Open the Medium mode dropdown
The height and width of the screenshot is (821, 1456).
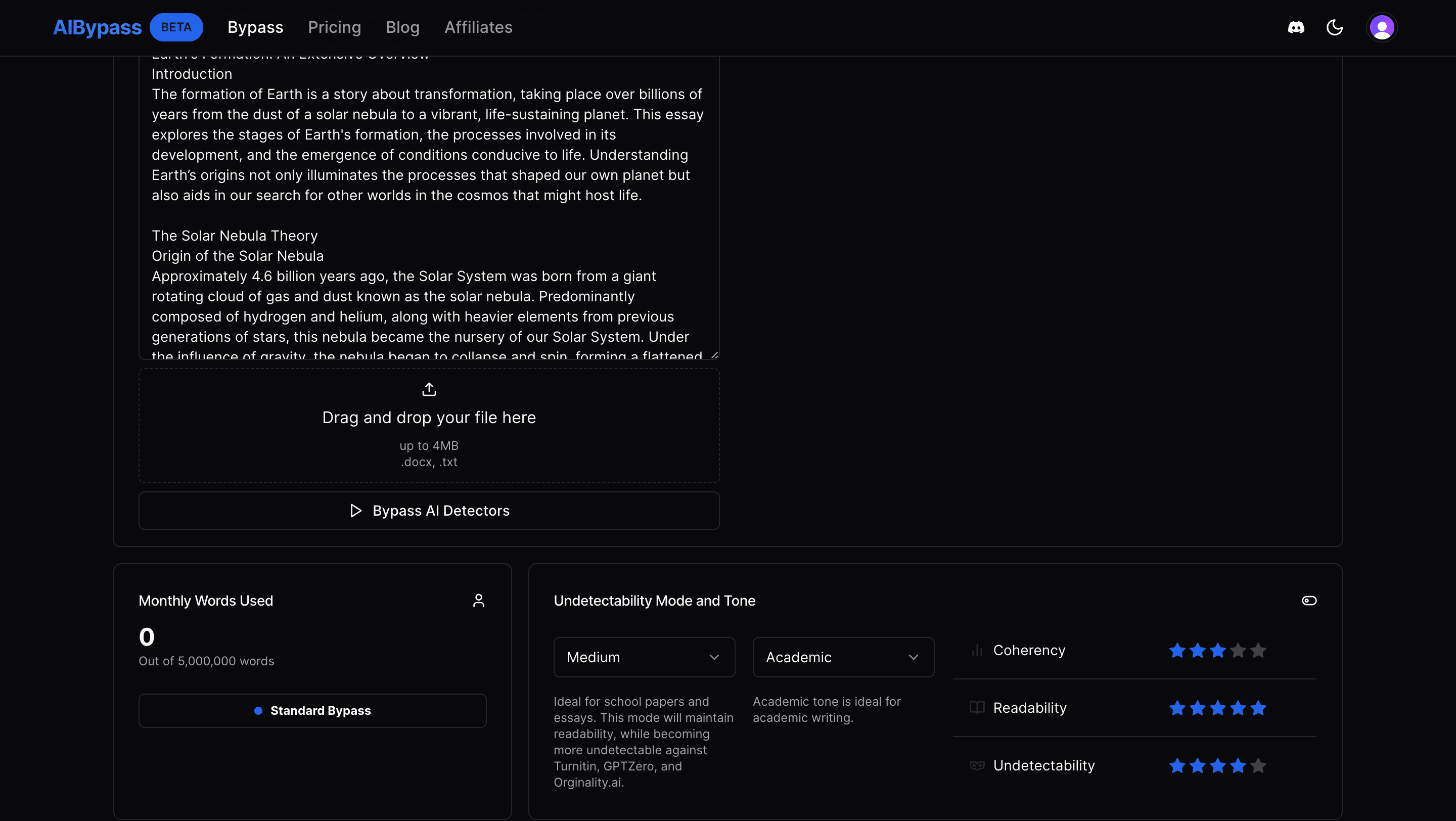644,657
